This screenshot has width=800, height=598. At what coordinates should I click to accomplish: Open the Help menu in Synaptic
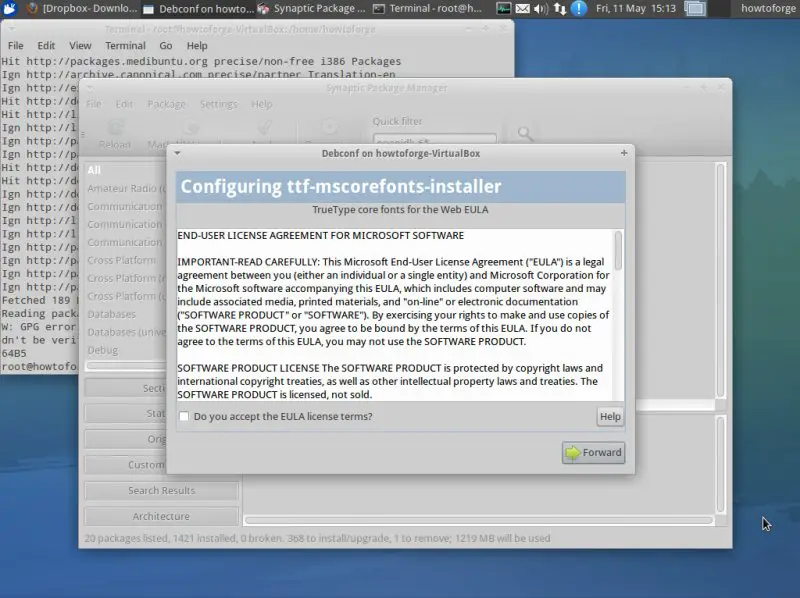coord(262,104)
